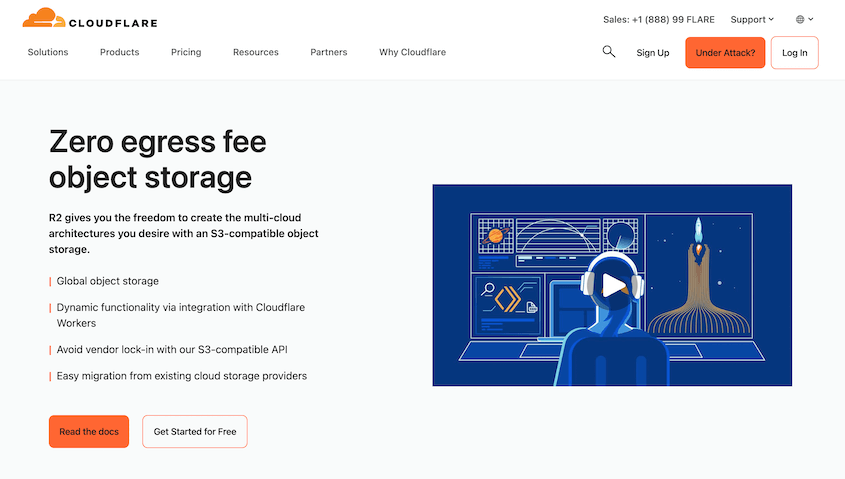Screen dimensions: 845x479
Task: Open the Partners menu
Action: (x=329, y=52)
